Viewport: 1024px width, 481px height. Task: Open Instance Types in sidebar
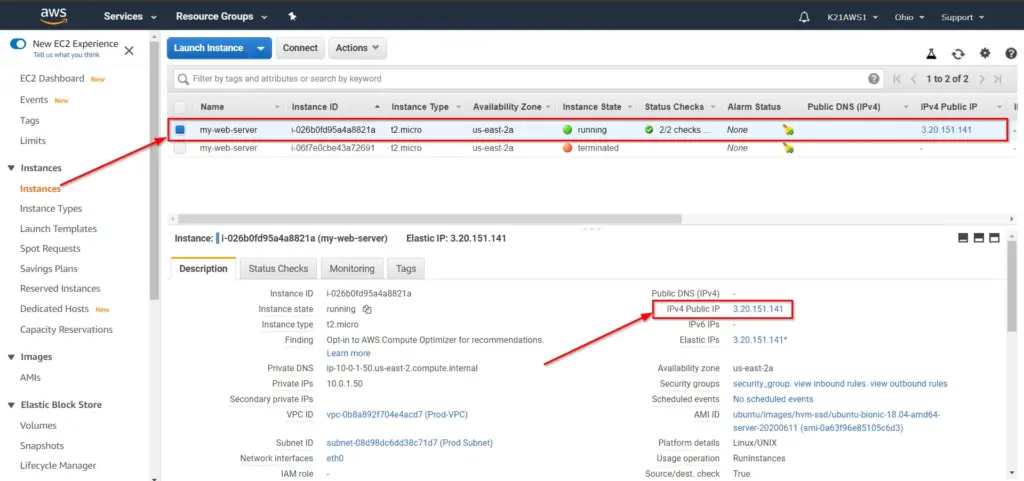tap(51, 209)
